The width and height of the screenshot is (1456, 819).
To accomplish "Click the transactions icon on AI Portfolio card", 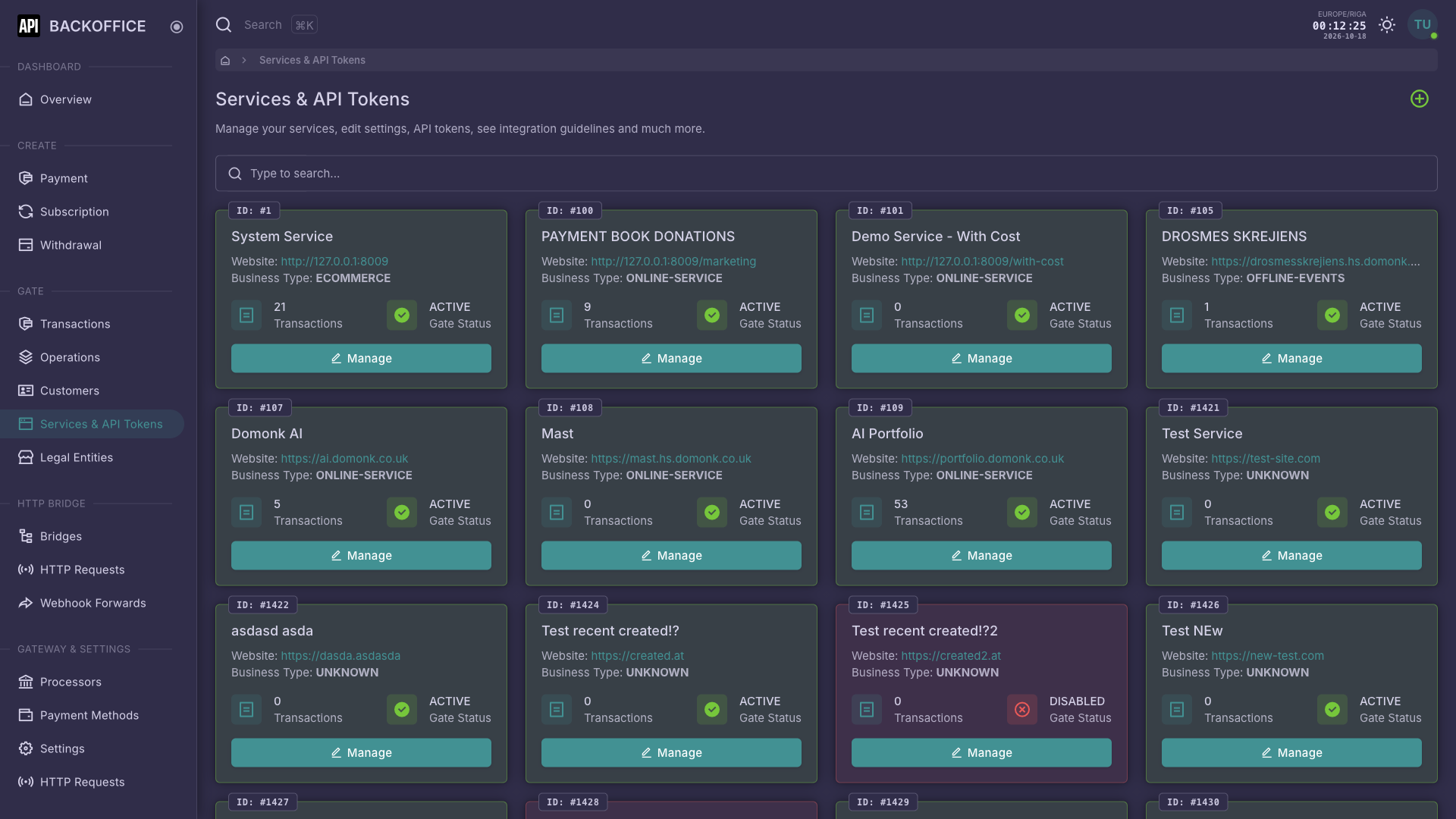I will [867, 513].
